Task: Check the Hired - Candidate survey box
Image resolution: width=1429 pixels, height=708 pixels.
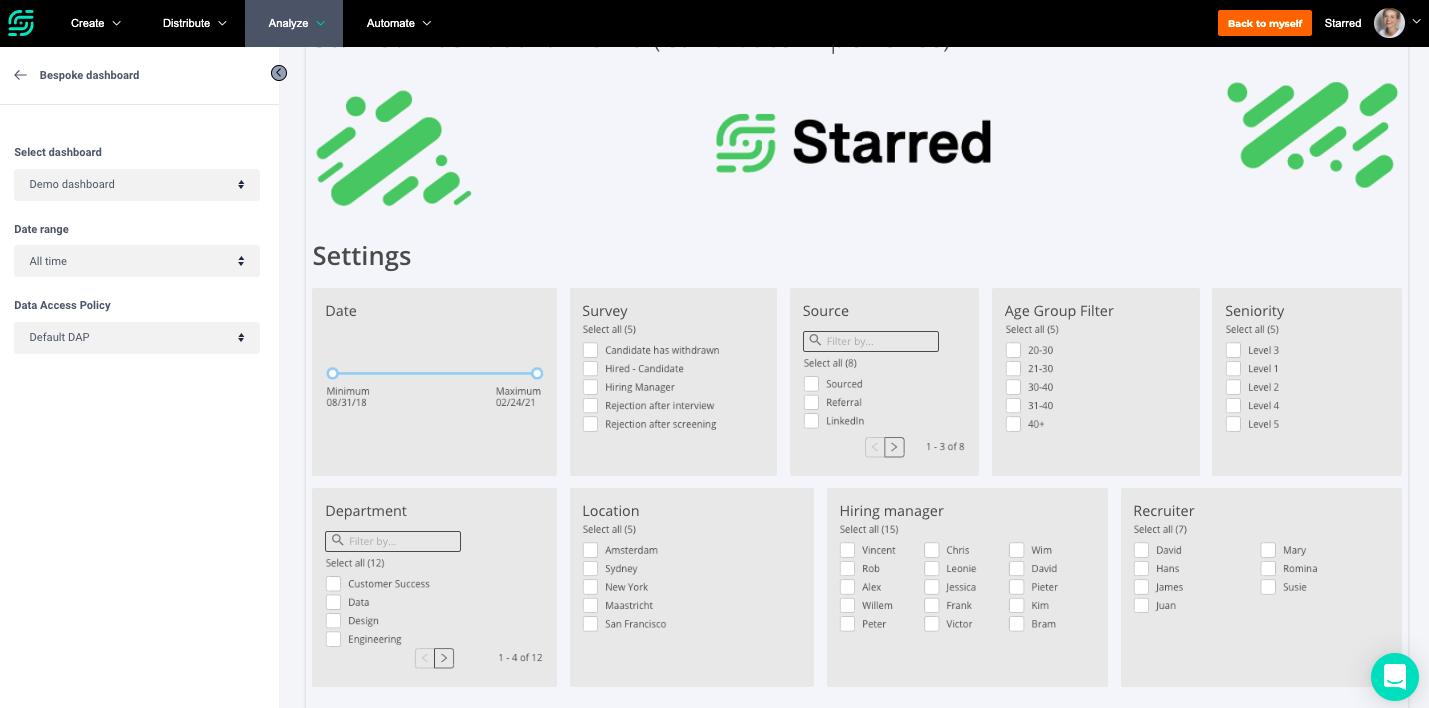Action: click(591, 369)
